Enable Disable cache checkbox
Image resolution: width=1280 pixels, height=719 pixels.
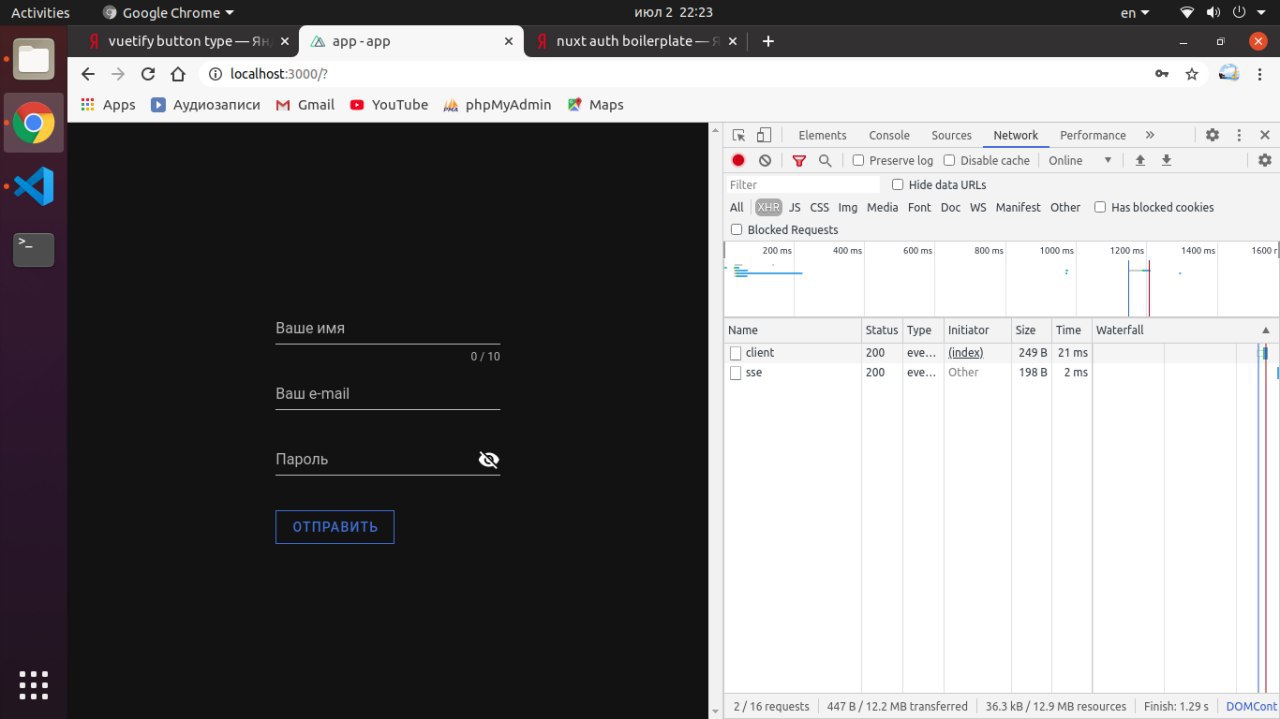pos(949,160)
